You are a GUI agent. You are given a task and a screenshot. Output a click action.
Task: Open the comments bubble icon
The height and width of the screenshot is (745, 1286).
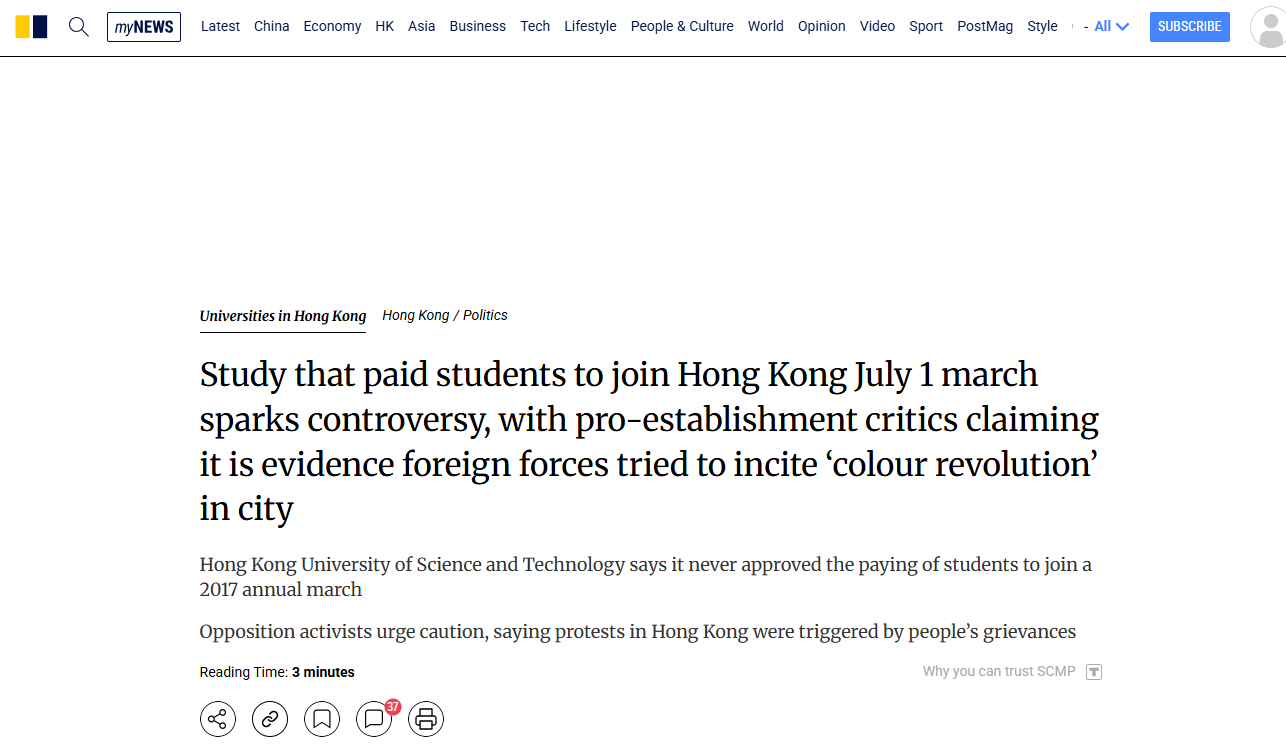[374, 718]
